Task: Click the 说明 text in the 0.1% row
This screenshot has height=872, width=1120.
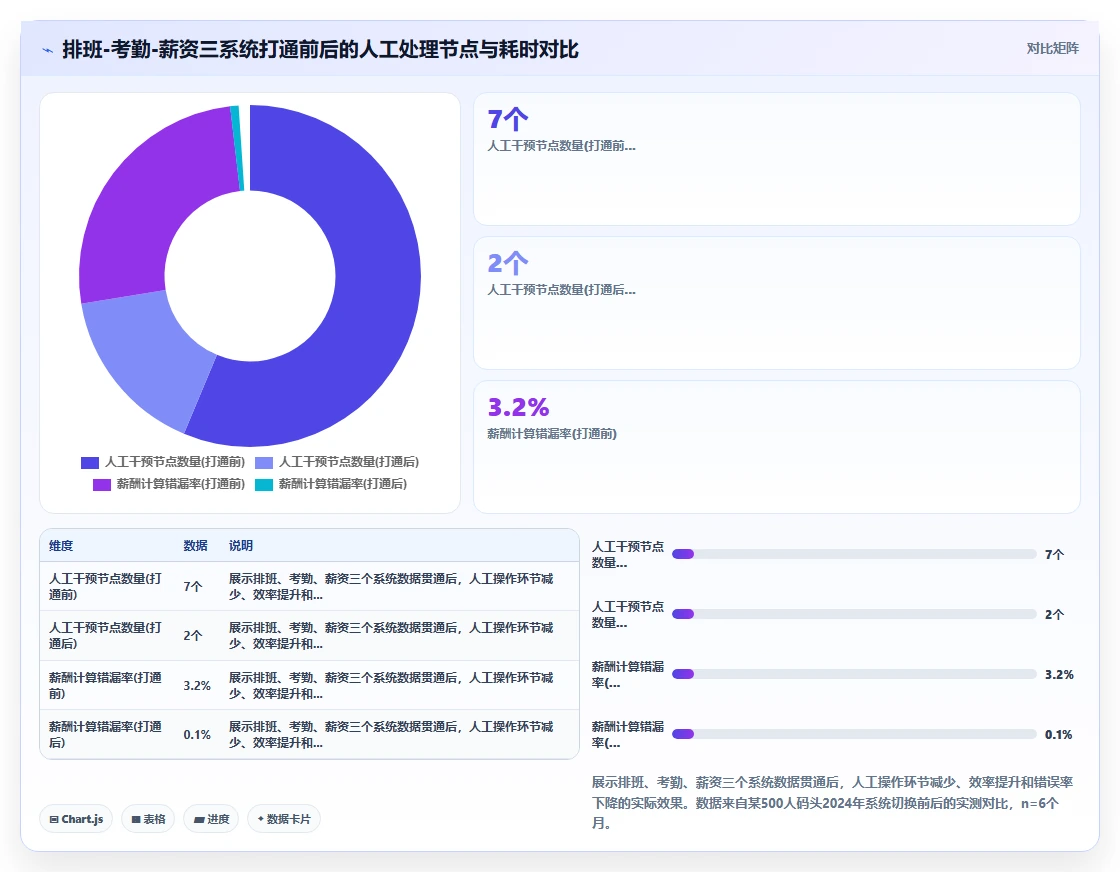Action: coord(391,735)
